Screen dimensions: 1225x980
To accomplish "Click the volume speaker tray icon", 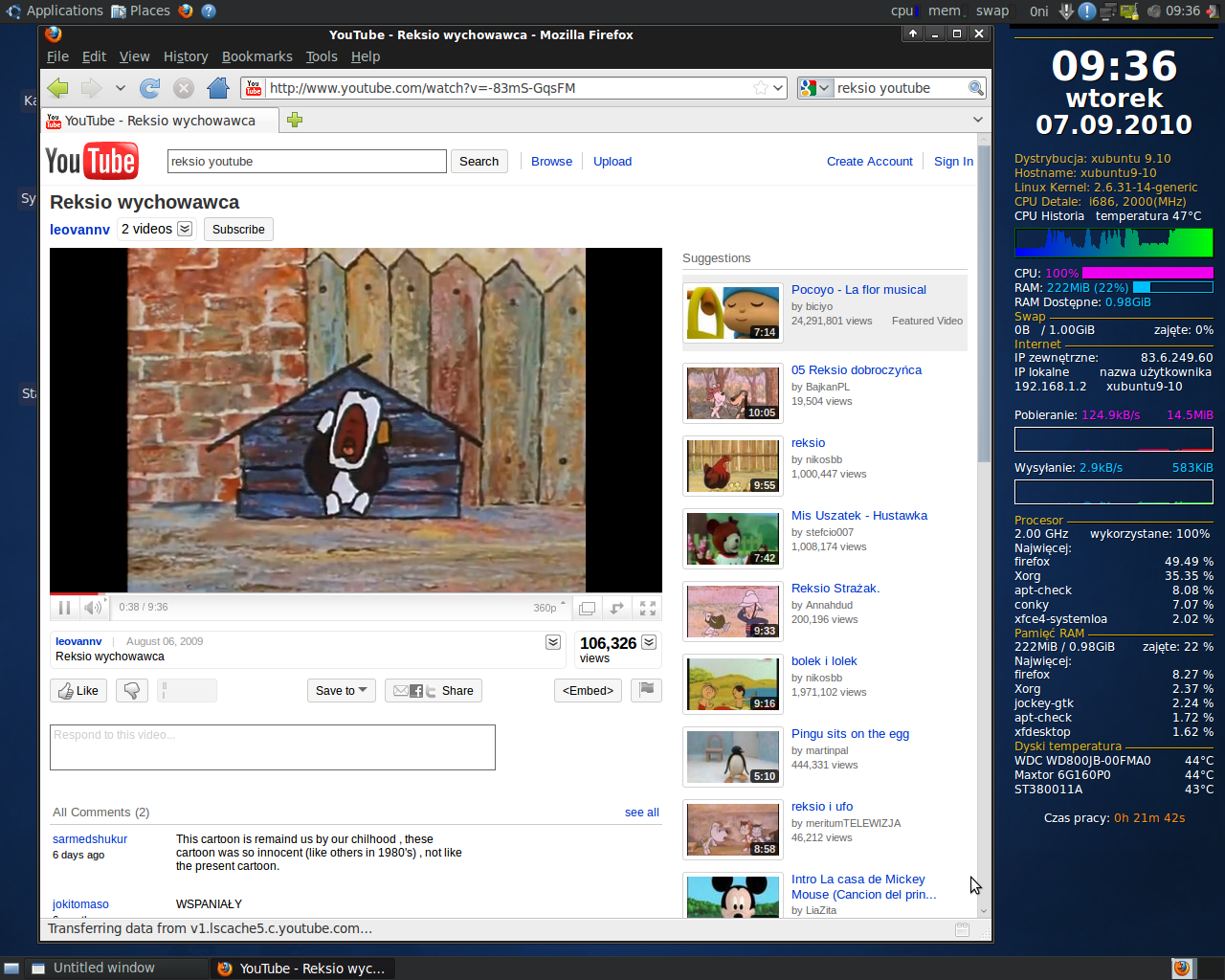I will [1153, 11].
